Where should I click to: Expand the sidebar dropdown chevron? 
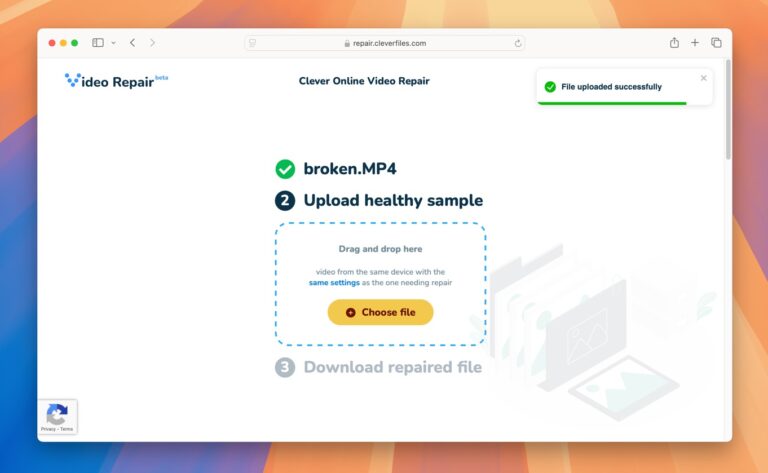click(x=113, y=43)
